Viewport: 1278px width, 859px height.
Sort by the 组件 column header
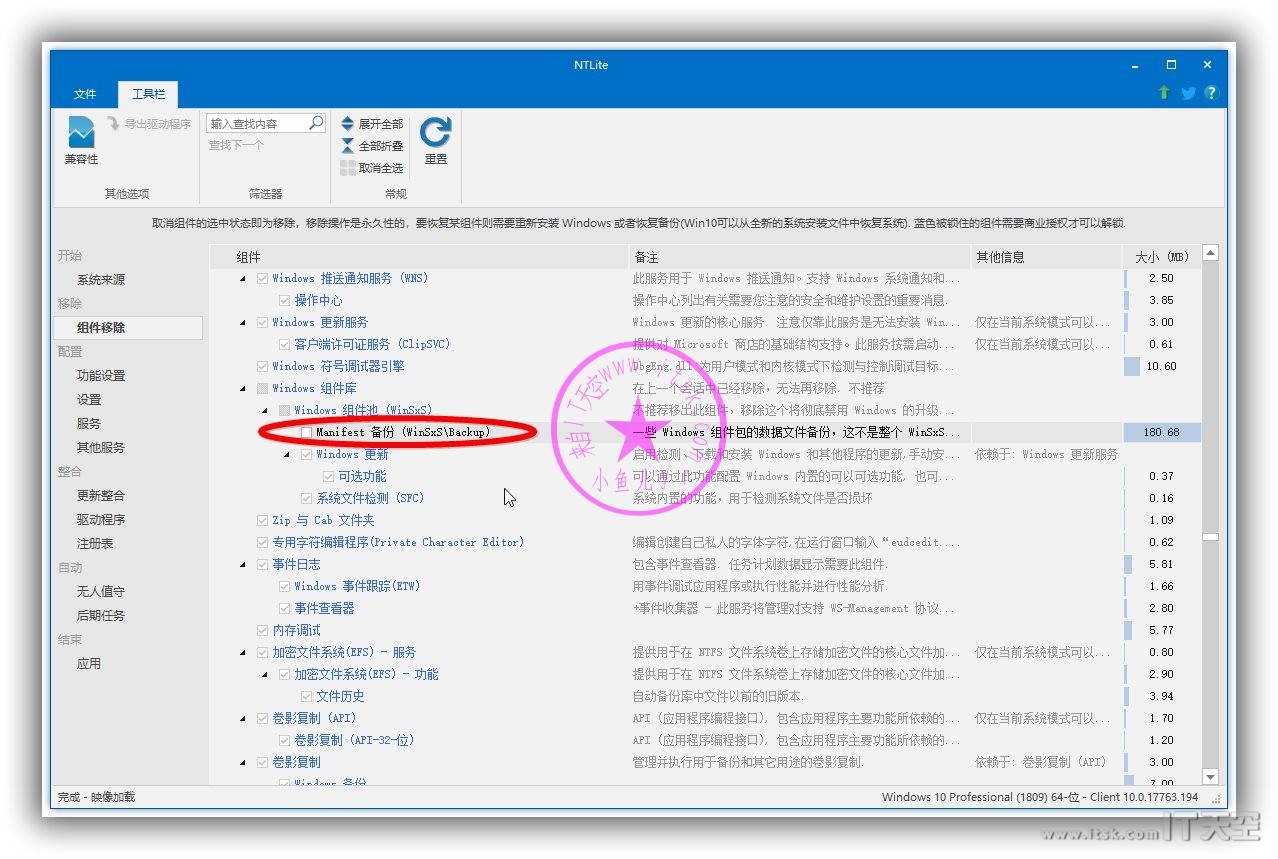coord(419,257)
